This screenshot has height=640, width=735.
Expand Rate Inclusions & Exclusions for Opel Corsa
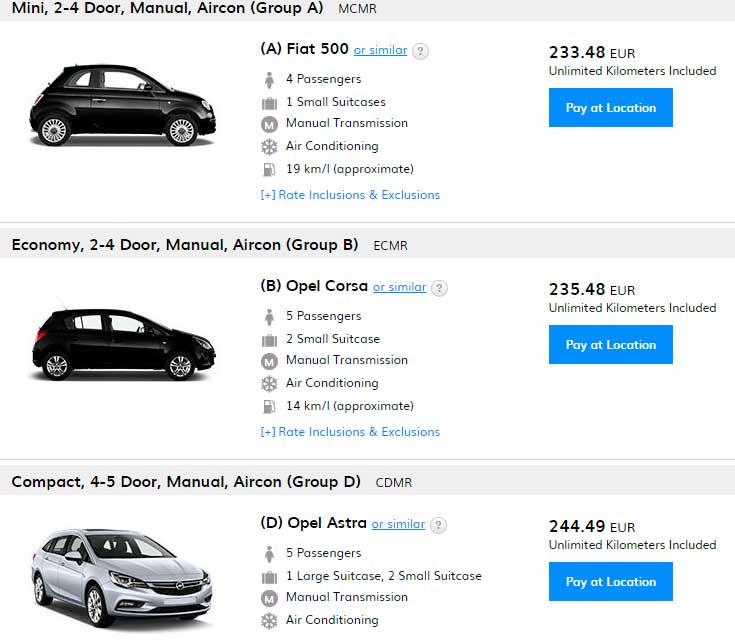pos(350,431)
